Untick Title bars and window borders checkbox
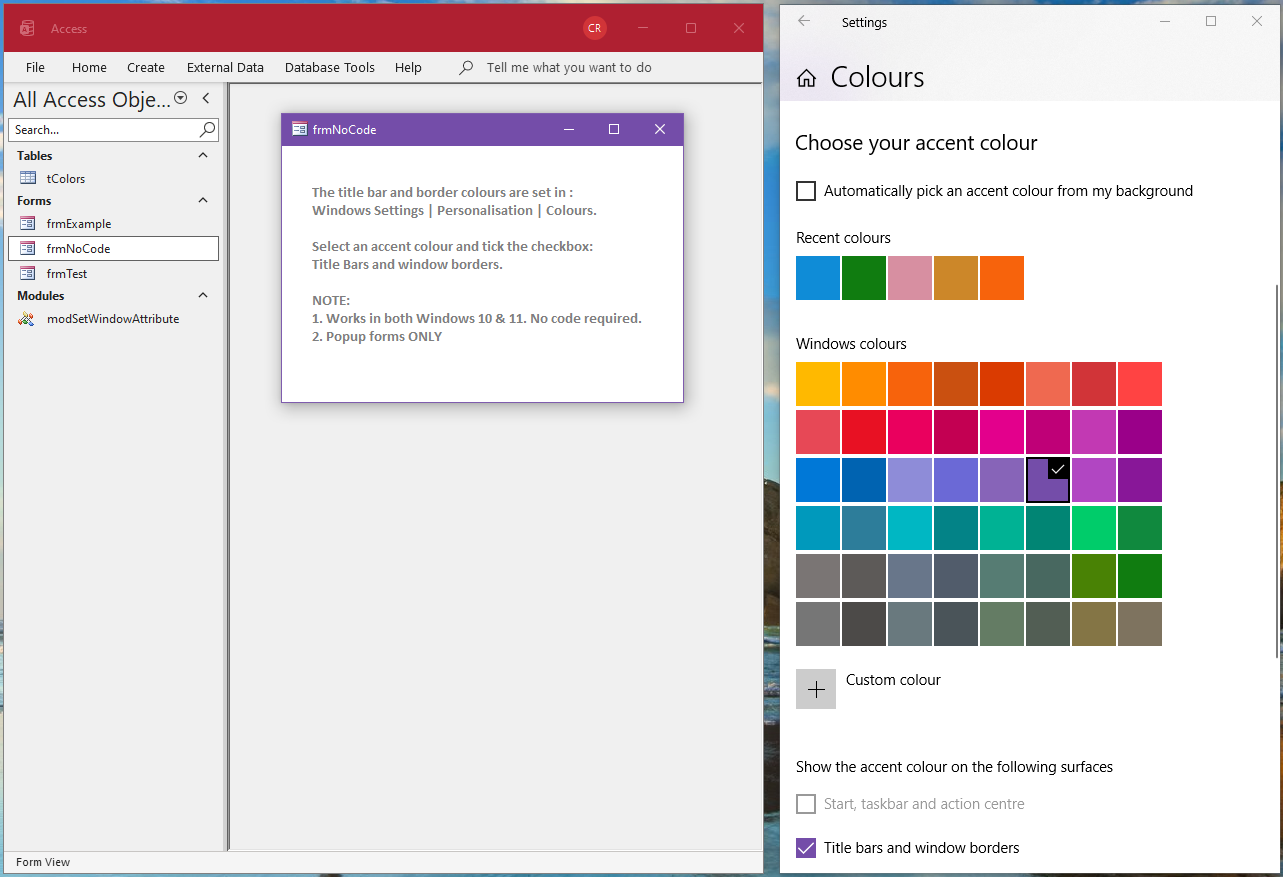Viewport: 1283px width, 877px height. pos(806,848)
